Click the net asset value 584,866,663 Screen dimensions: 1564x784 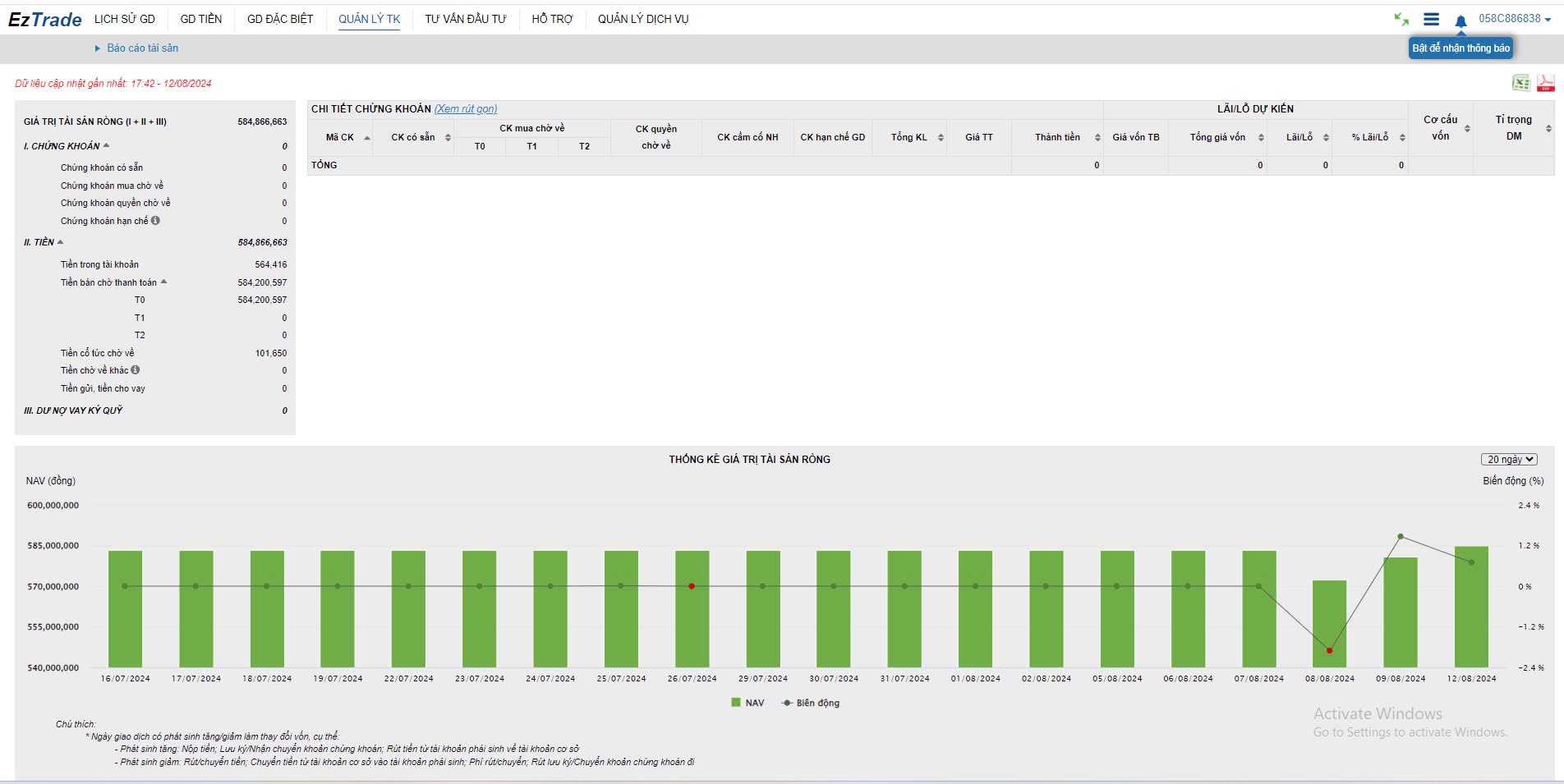(x=262, y=121)
